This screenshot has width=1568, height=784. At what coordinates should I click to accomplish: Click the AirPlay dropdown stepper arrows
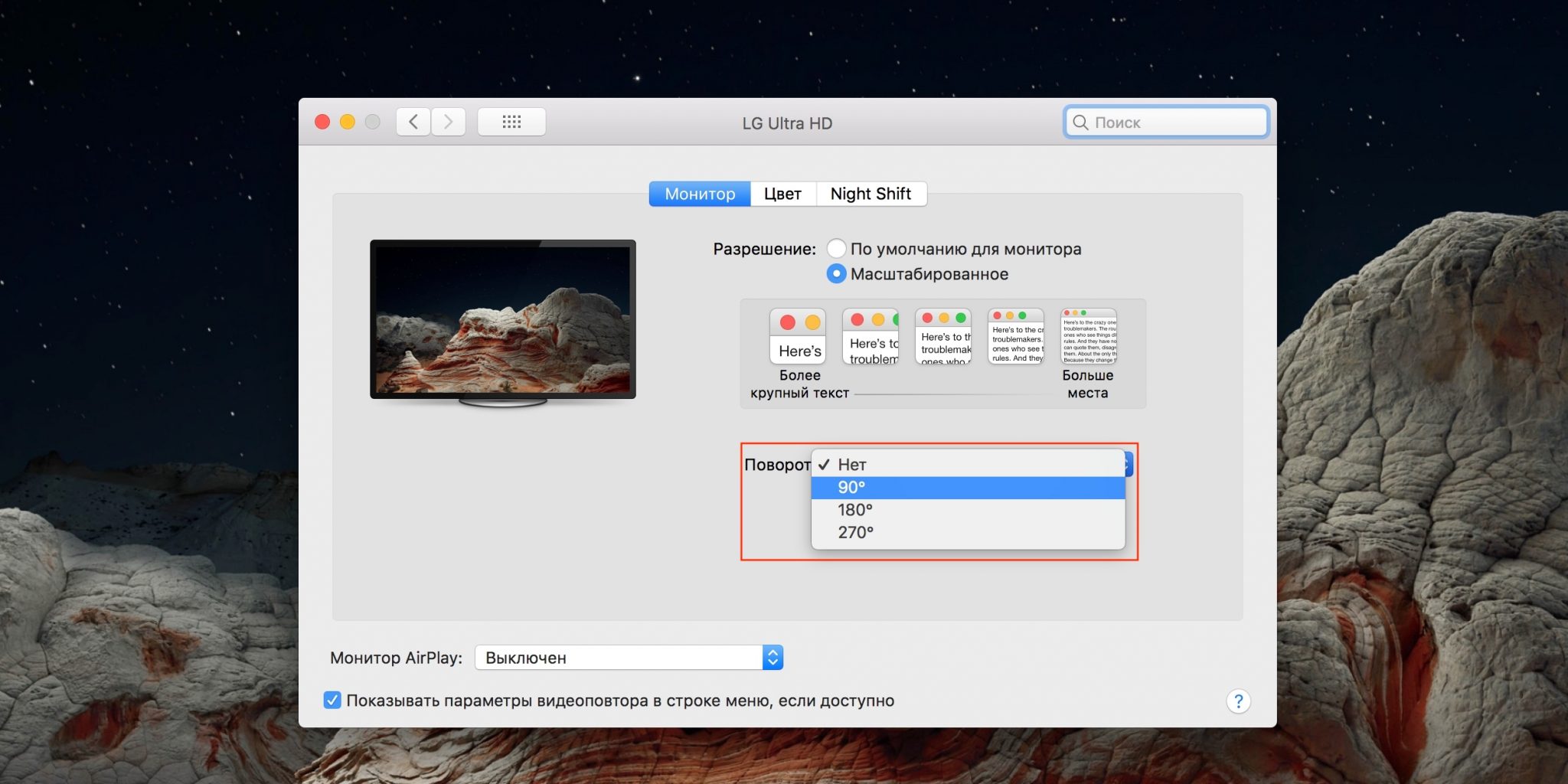[x=773, y=658]
